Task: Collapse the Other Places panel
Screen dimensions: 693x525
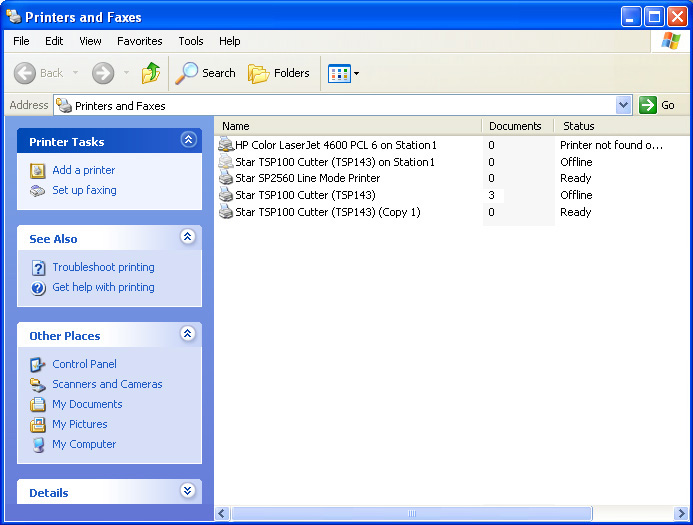Action: tap(188, 334)
